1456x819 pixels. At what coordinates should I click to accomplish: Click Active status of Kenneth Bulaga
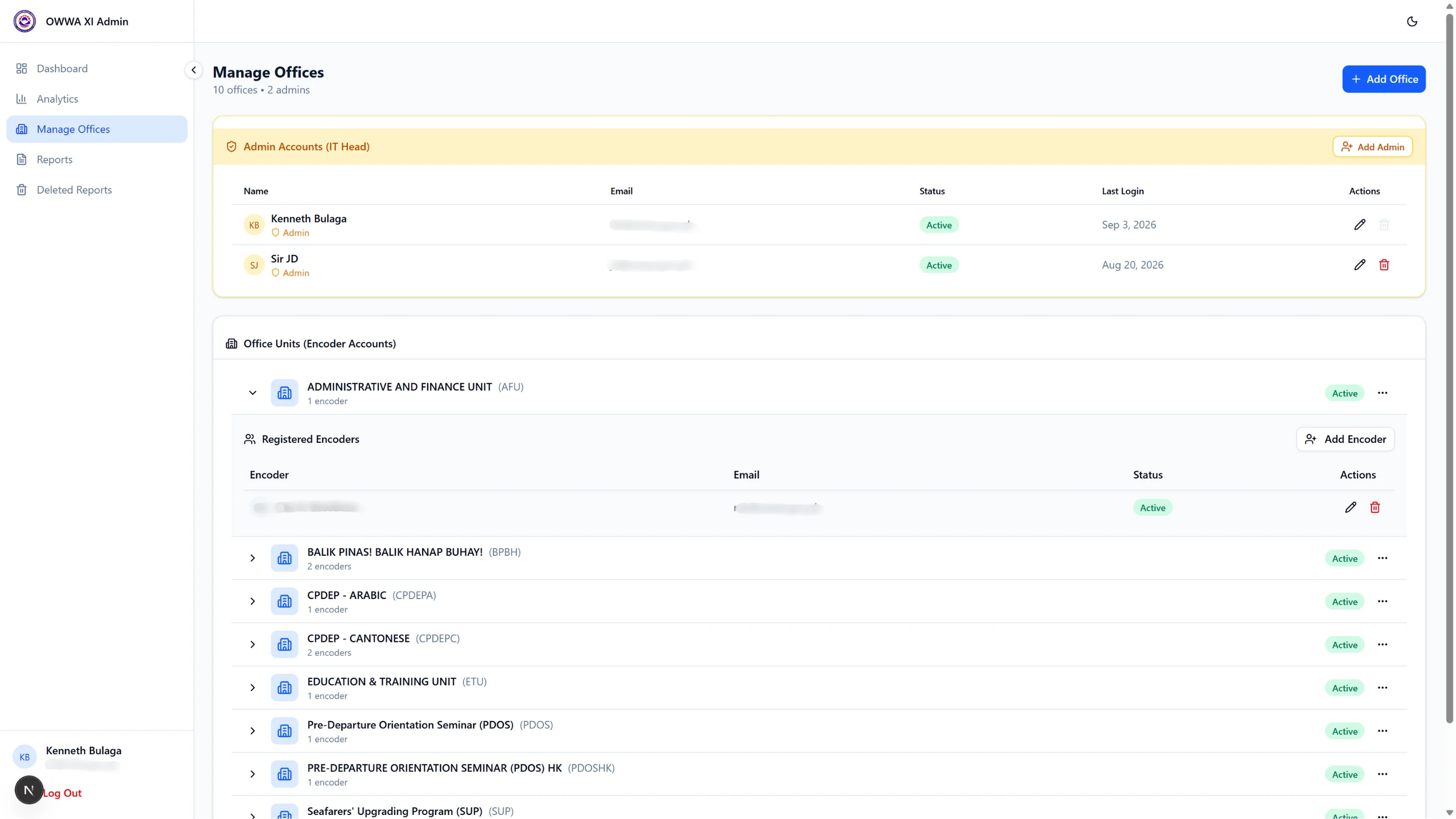[x=939, y=225]
